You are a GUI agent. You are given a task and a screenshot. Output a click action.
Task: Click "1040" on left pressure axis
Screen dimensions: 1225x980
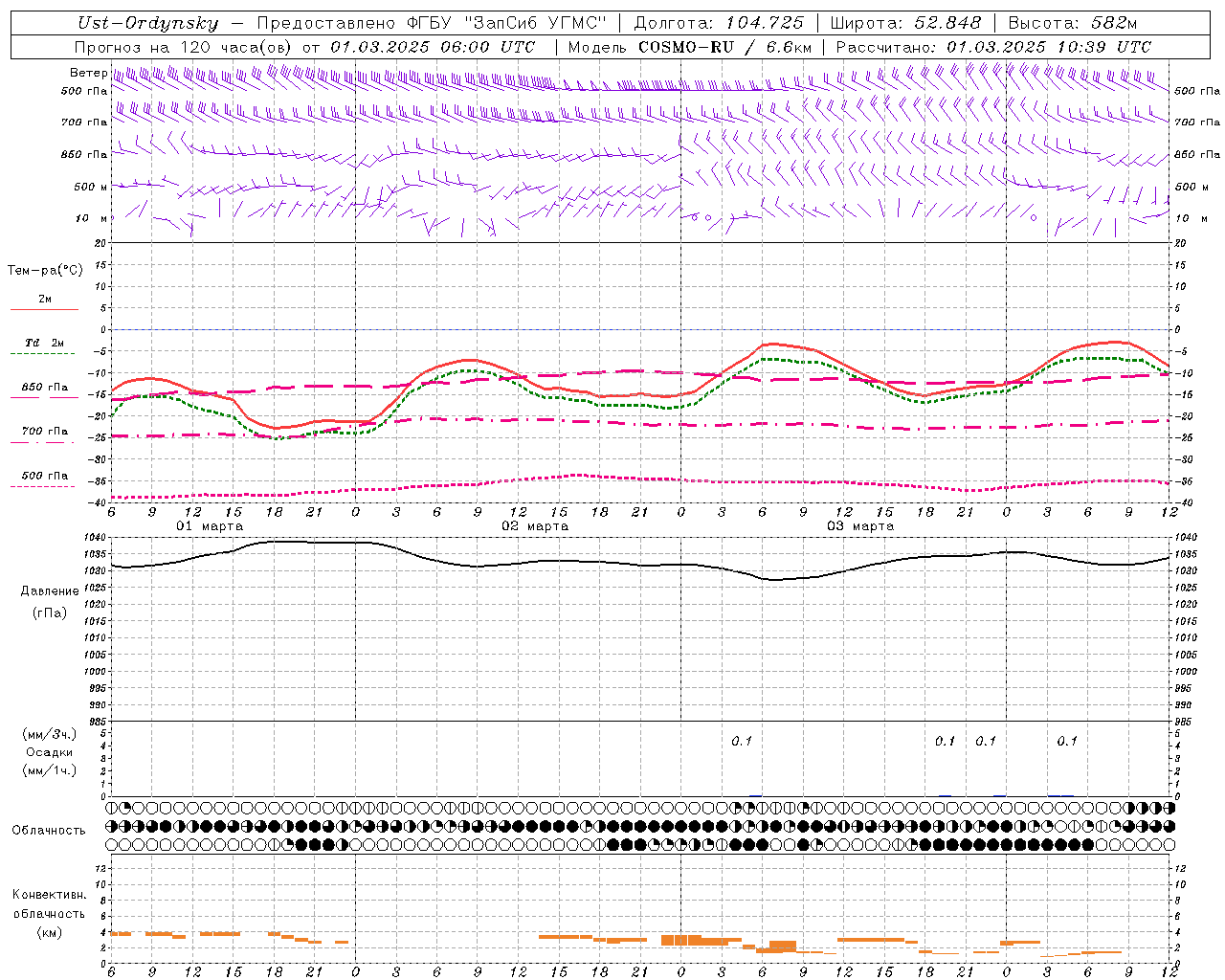97,538
